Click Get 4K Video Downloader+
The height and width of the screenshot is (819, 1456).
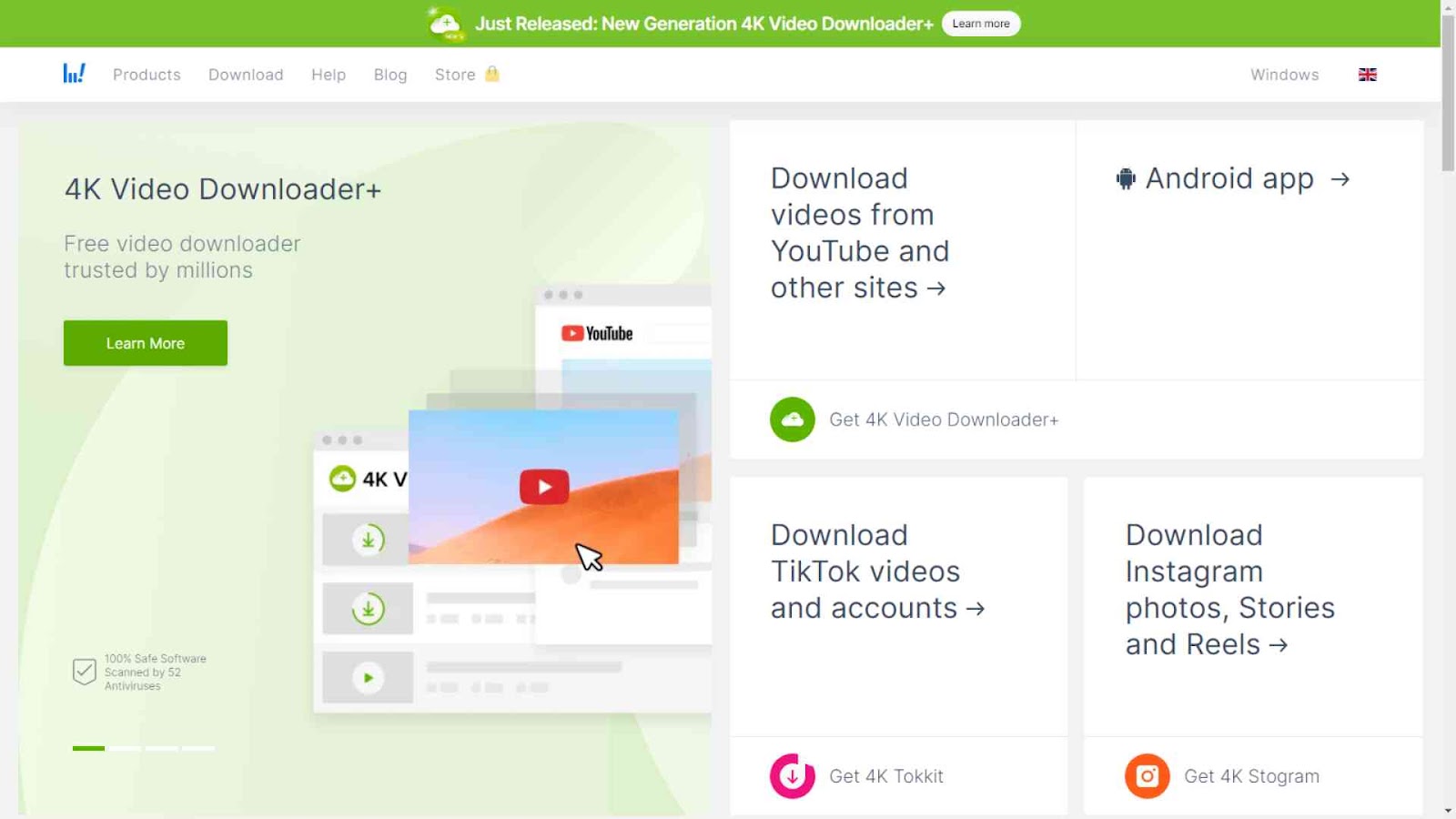(x=944, y=420)
